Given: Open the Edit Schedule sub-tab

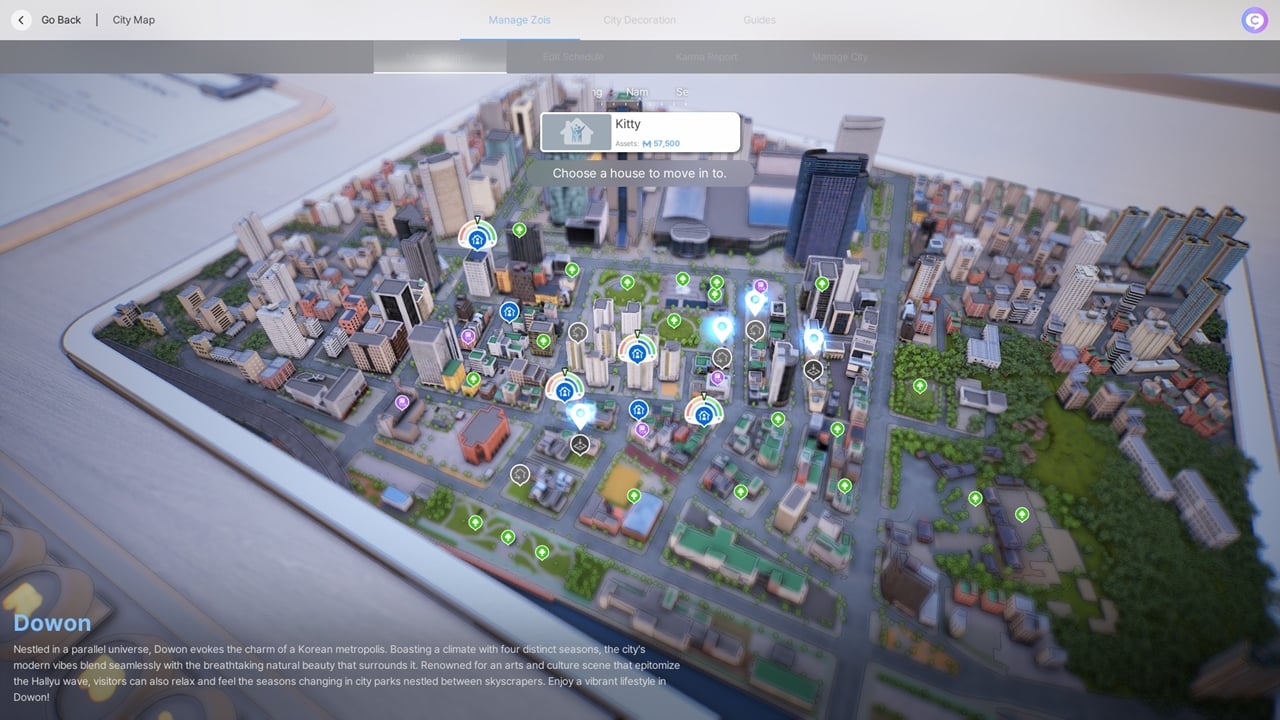Looking at the screenshot, I should [x=573, y=57].
